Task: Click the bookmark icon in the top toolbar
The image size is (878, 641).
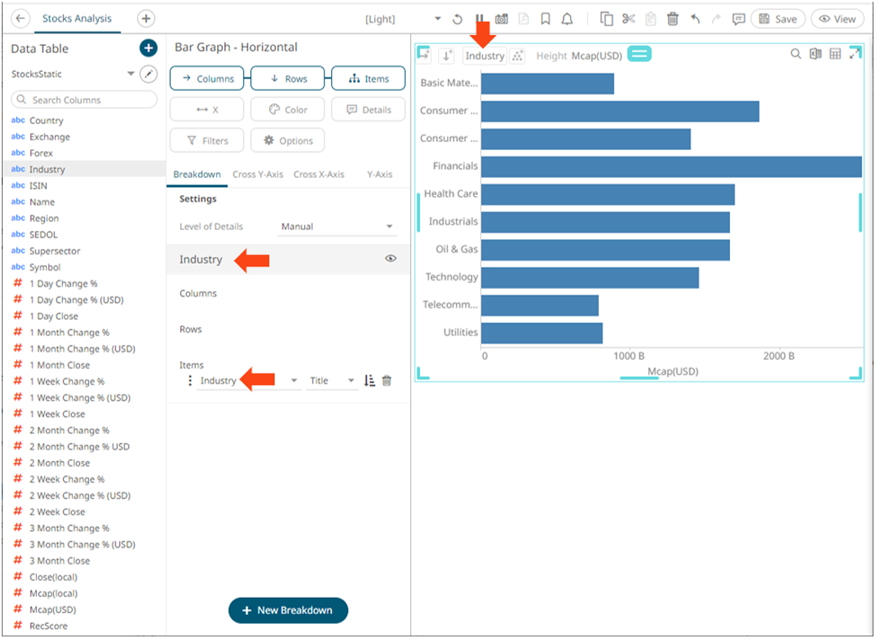Action: [x=545, y=19]
